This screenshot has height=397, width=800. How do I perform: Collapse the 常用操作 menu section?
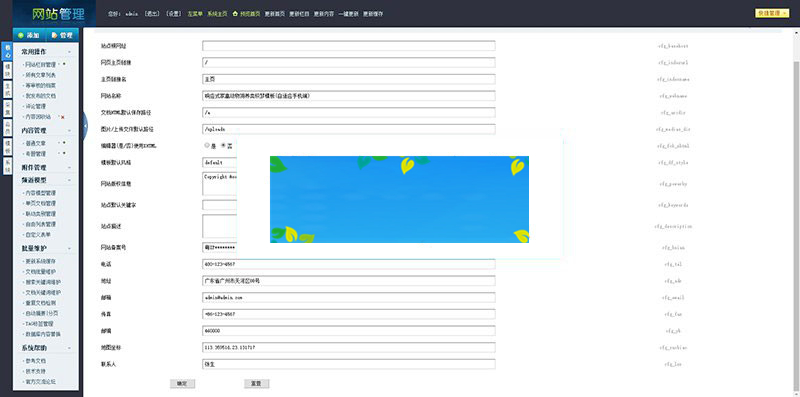point(69,52)
